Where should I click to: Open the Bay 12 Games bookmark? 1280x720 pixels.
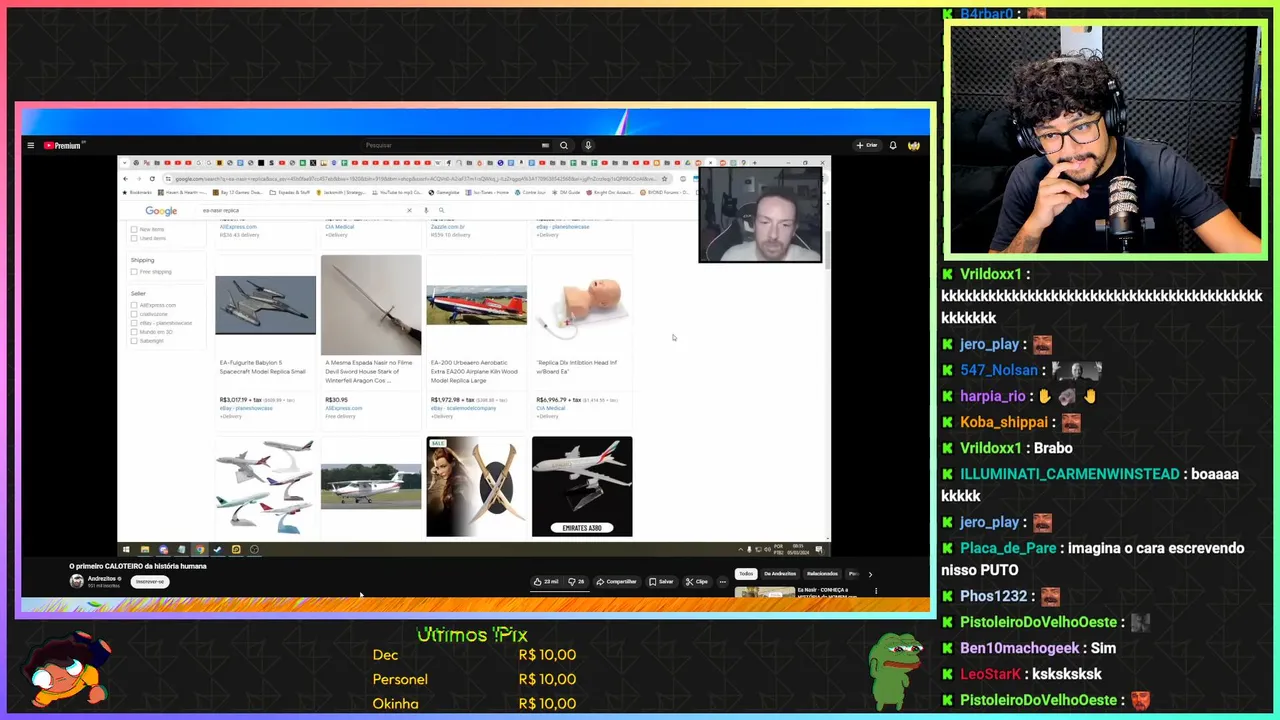(240, 192)
